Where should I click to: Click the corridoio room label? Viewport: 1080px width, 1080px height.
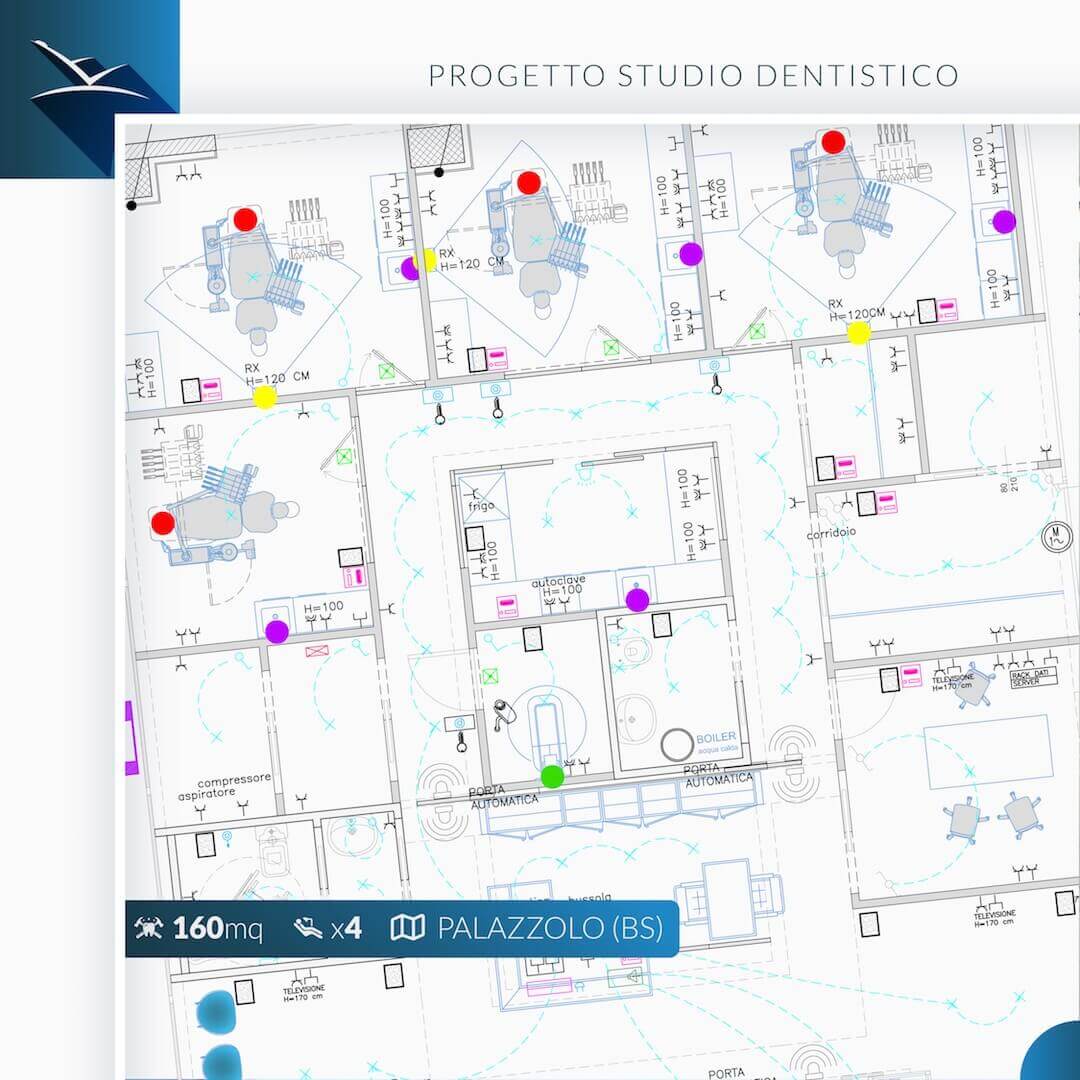pos(831,533)
